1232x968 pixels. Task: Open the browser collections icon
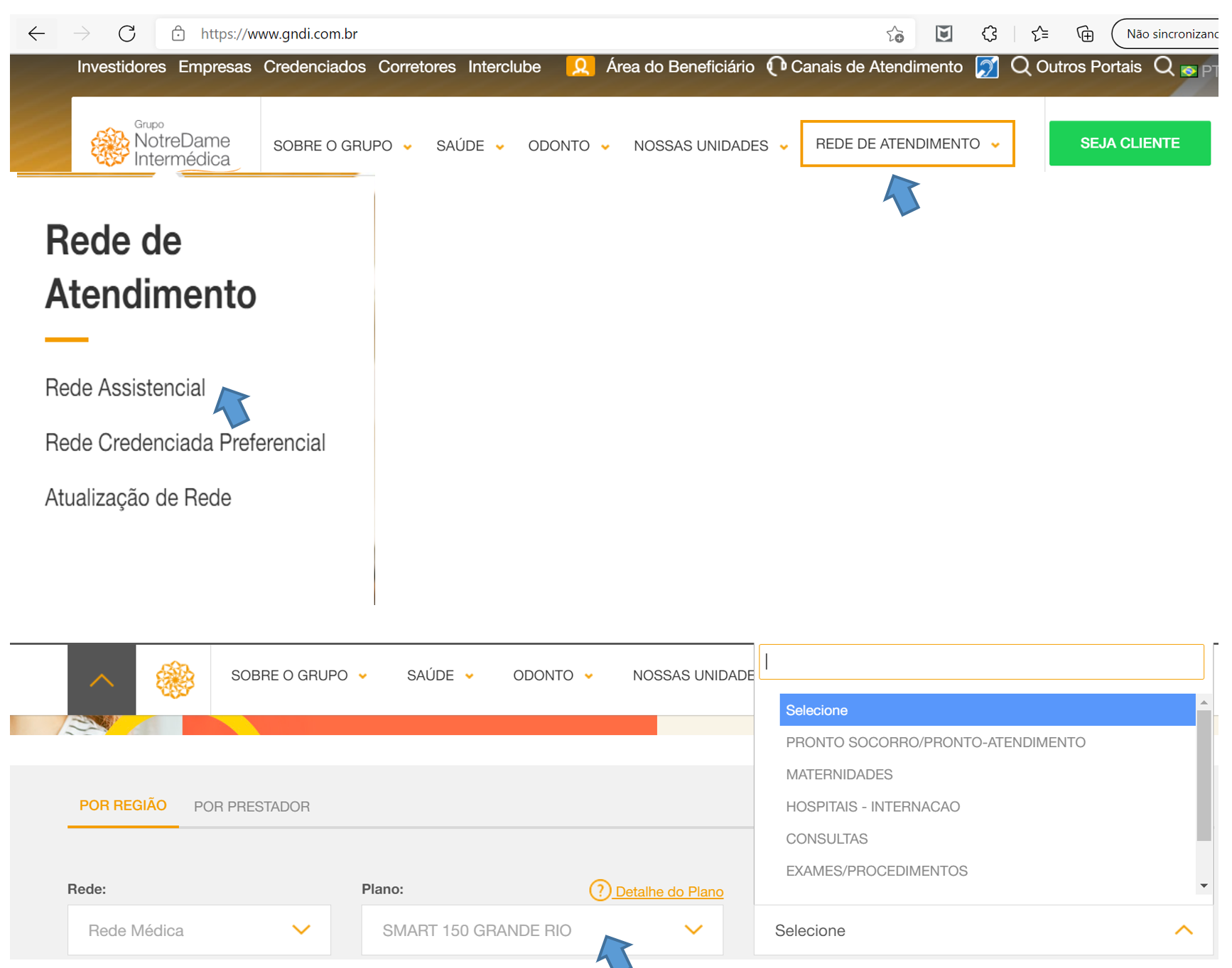click(1084, 33)
